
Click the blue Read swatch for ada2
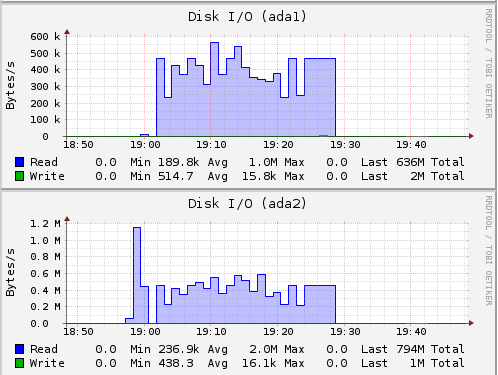pyautogui.click(x=19, y=349)
